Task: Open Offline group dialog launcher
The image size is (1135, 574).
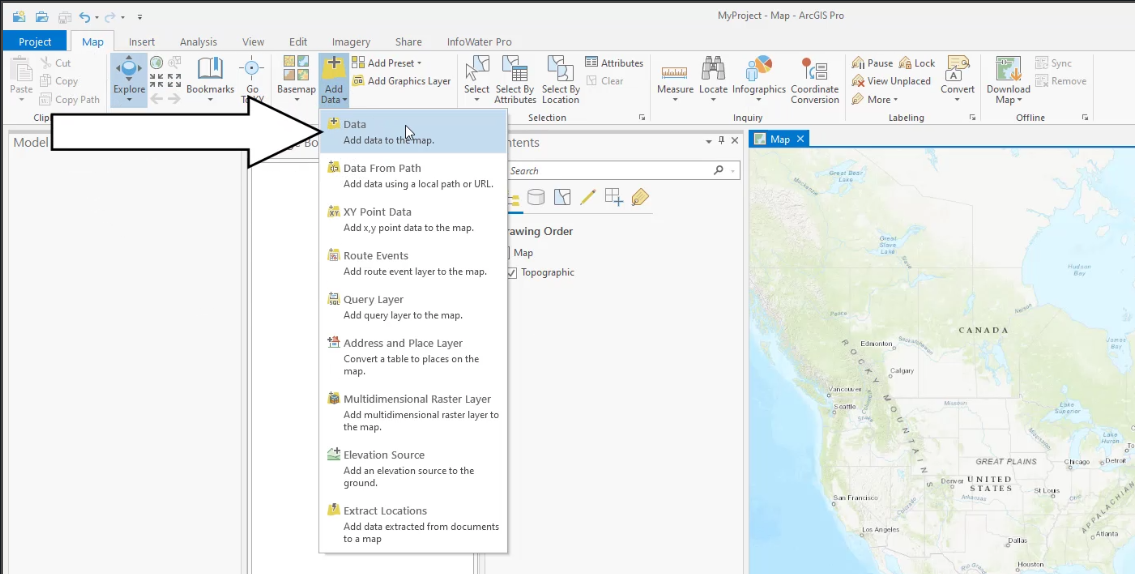Action: click(1084, 117)
